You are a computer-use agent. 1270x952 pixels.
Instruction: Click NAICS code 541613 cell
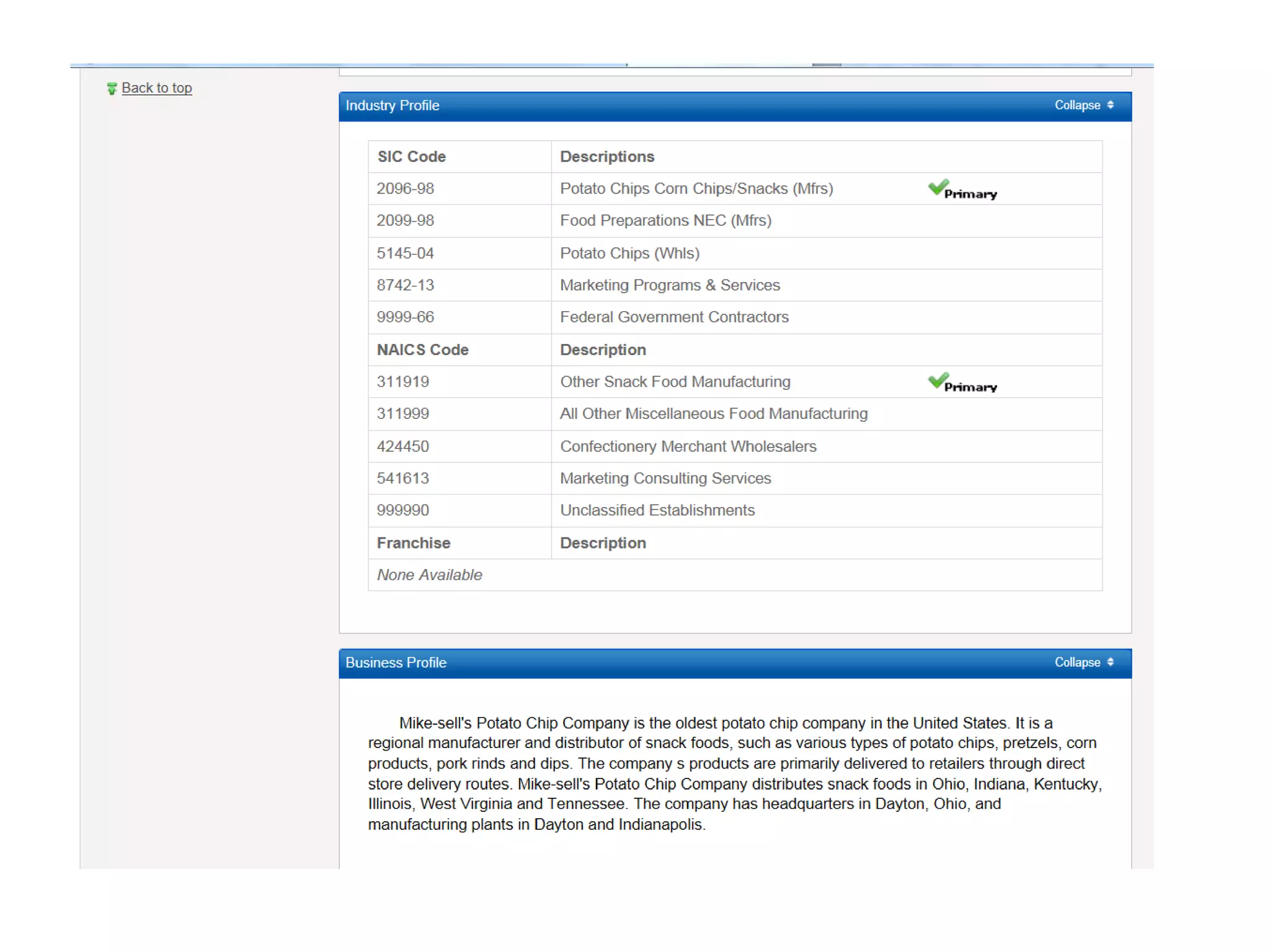(402, 478)
